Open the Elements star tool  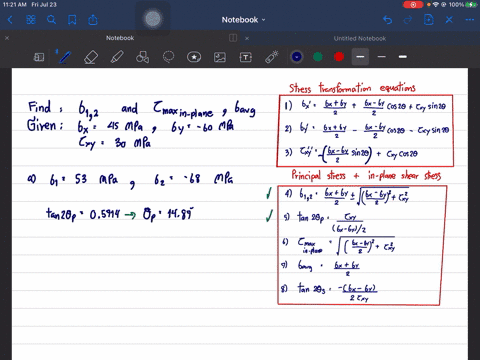[x=194, y=57]
